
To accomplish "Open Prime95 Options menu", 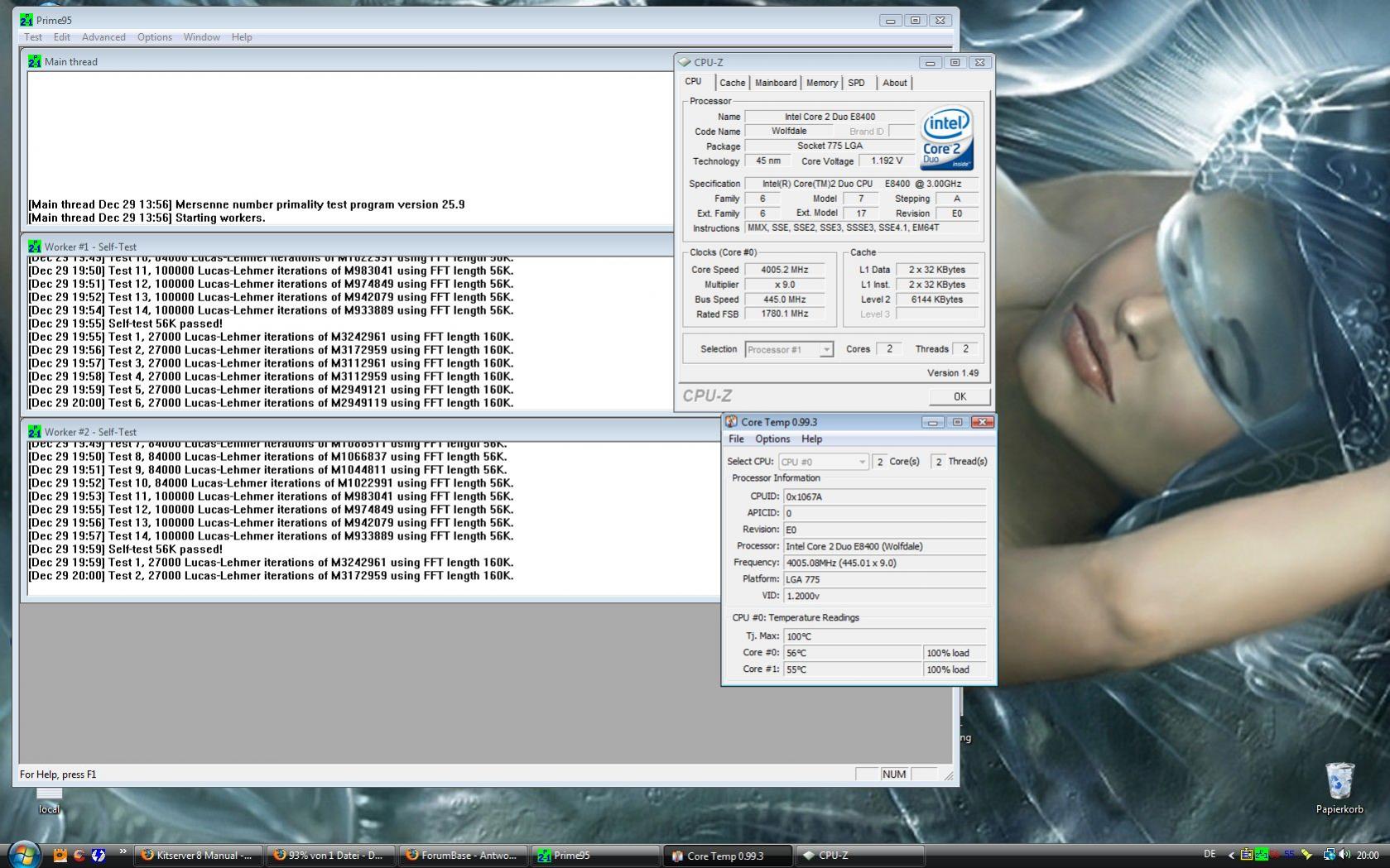I will (x=155, y=37).
